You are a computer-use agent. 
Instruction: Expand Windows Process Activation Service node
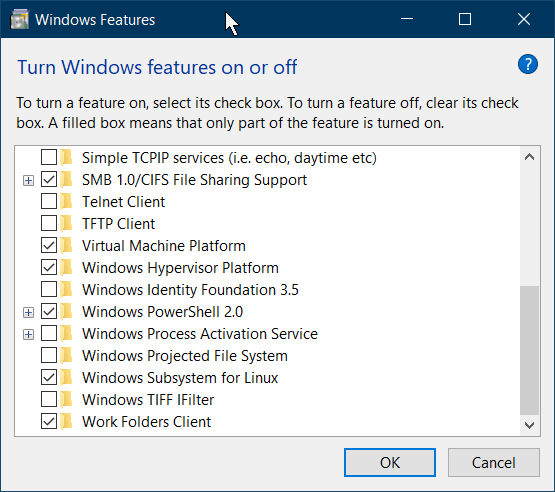[28, 334]
